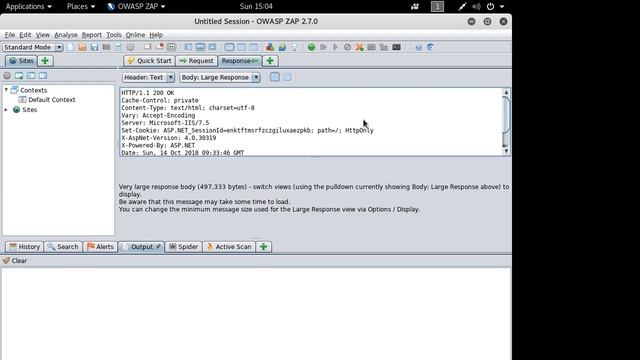Open the Options gear icon
Screen dimensions: 640x360
[x=130, y=47]
